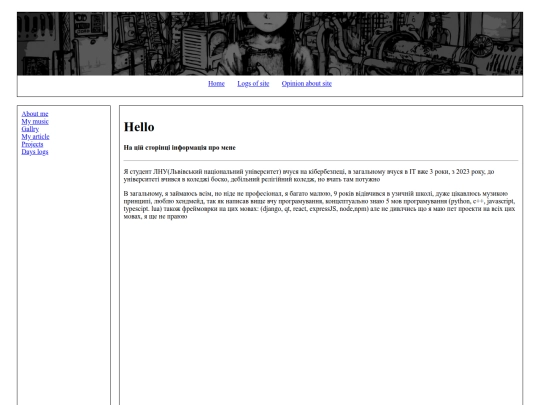
Task: Click paragraph starting 'В загальному, я займаюсь'
Action: (x=320, y=205)
